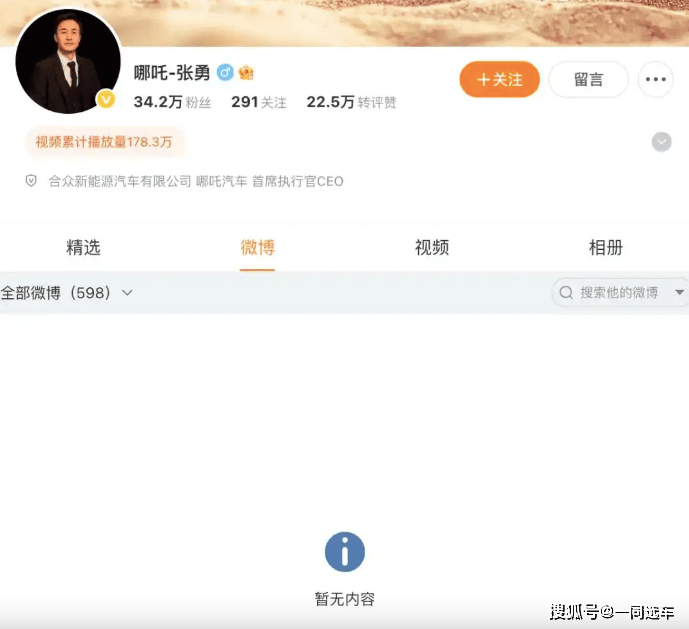Open the 视频 tab

point(432,247)
